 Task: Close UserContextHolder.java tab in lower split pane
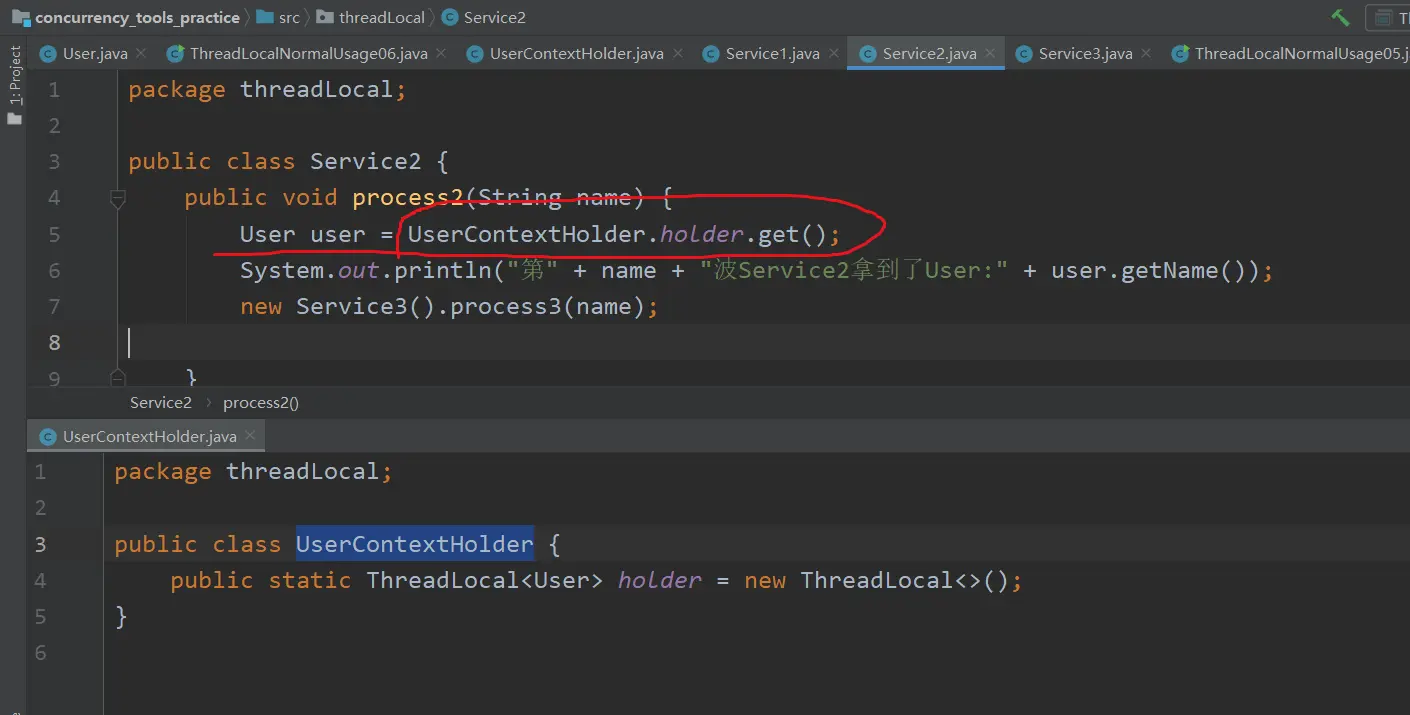coord(250,435)
